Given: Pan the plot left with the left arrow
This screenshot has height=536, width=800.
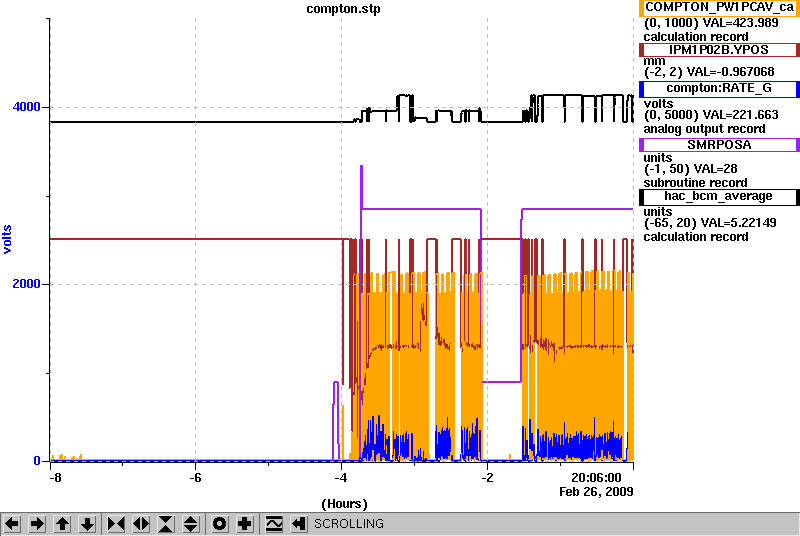Looking at the screenshot, I should click(x=12, y=524).
